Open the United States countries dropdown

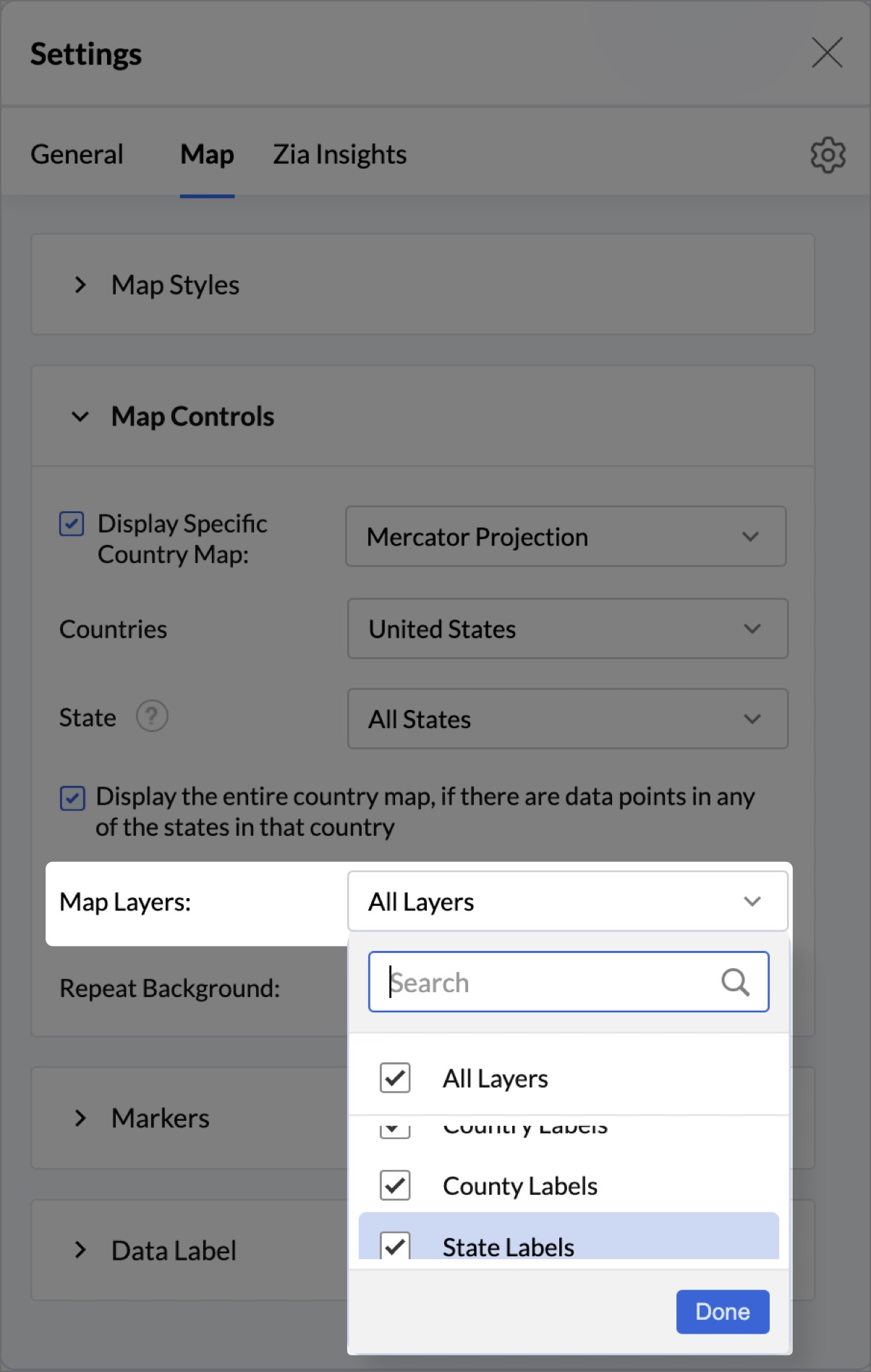(567, 628)
